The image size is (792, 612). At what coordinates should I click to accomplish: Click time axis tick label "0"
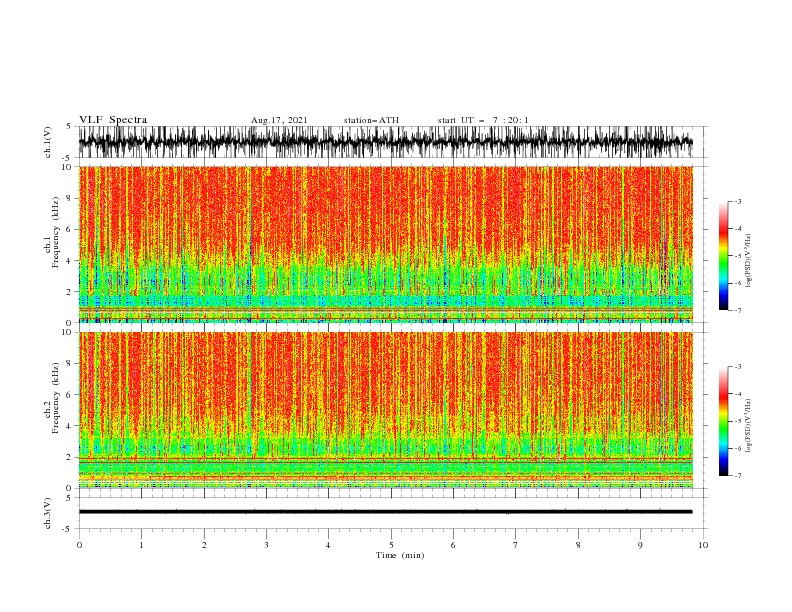pyautogui.click(x=79, y=545)
